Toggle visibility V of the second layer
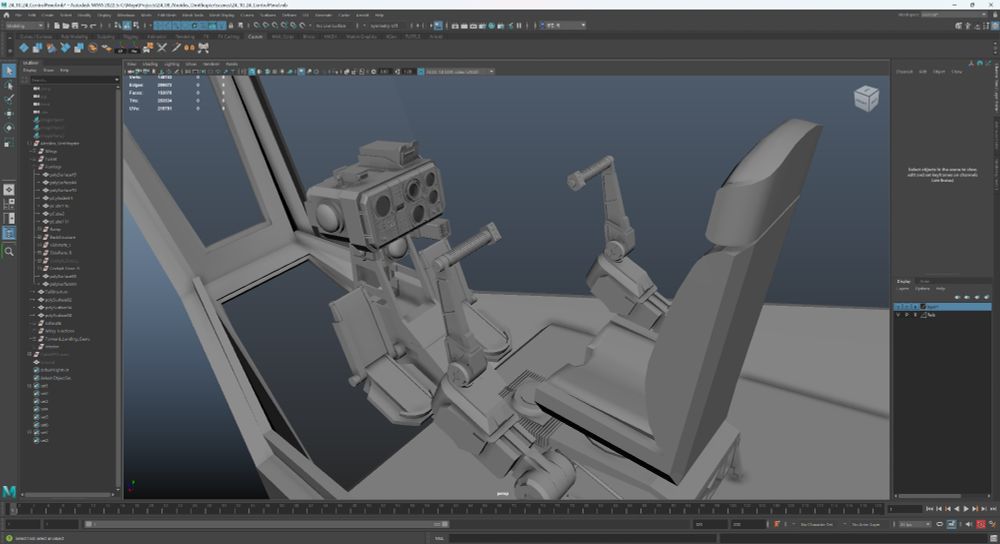The height and width of the screenshot is (544, 1000). 899,314
